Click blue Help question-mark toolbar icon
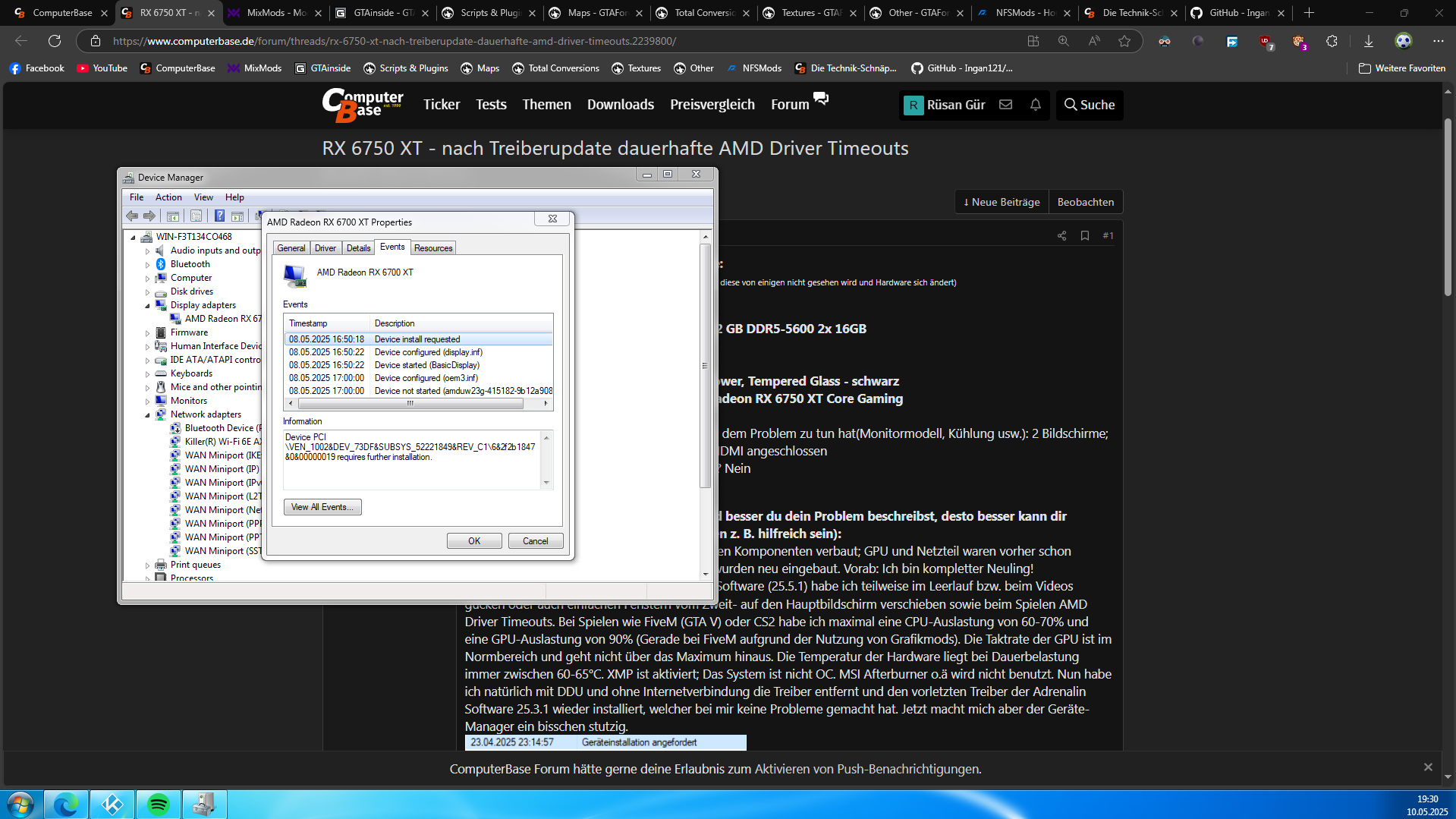The height and width of the screenshot is (819, 1456). [219, 216]
